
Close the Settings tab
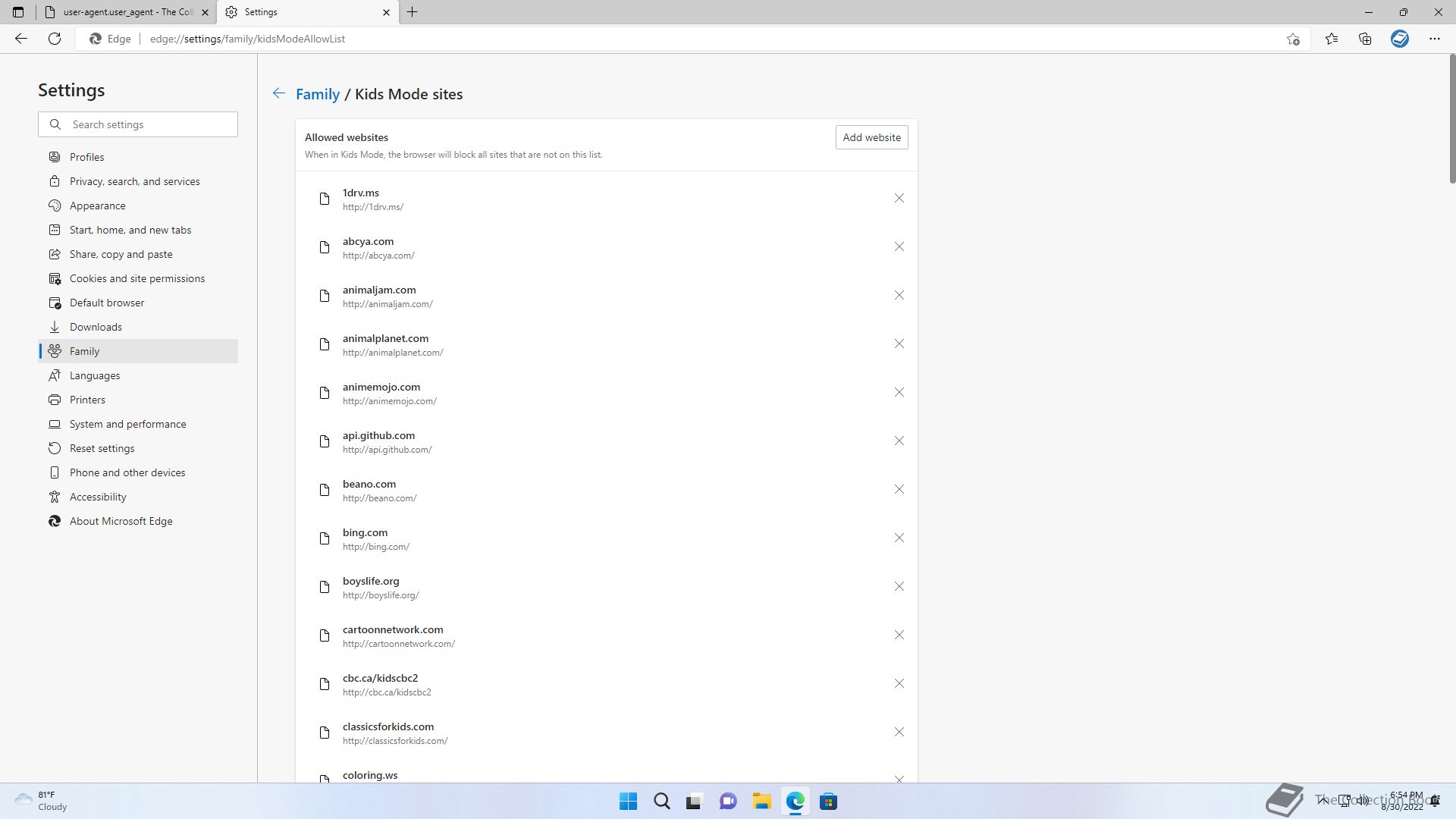[386, 12]
